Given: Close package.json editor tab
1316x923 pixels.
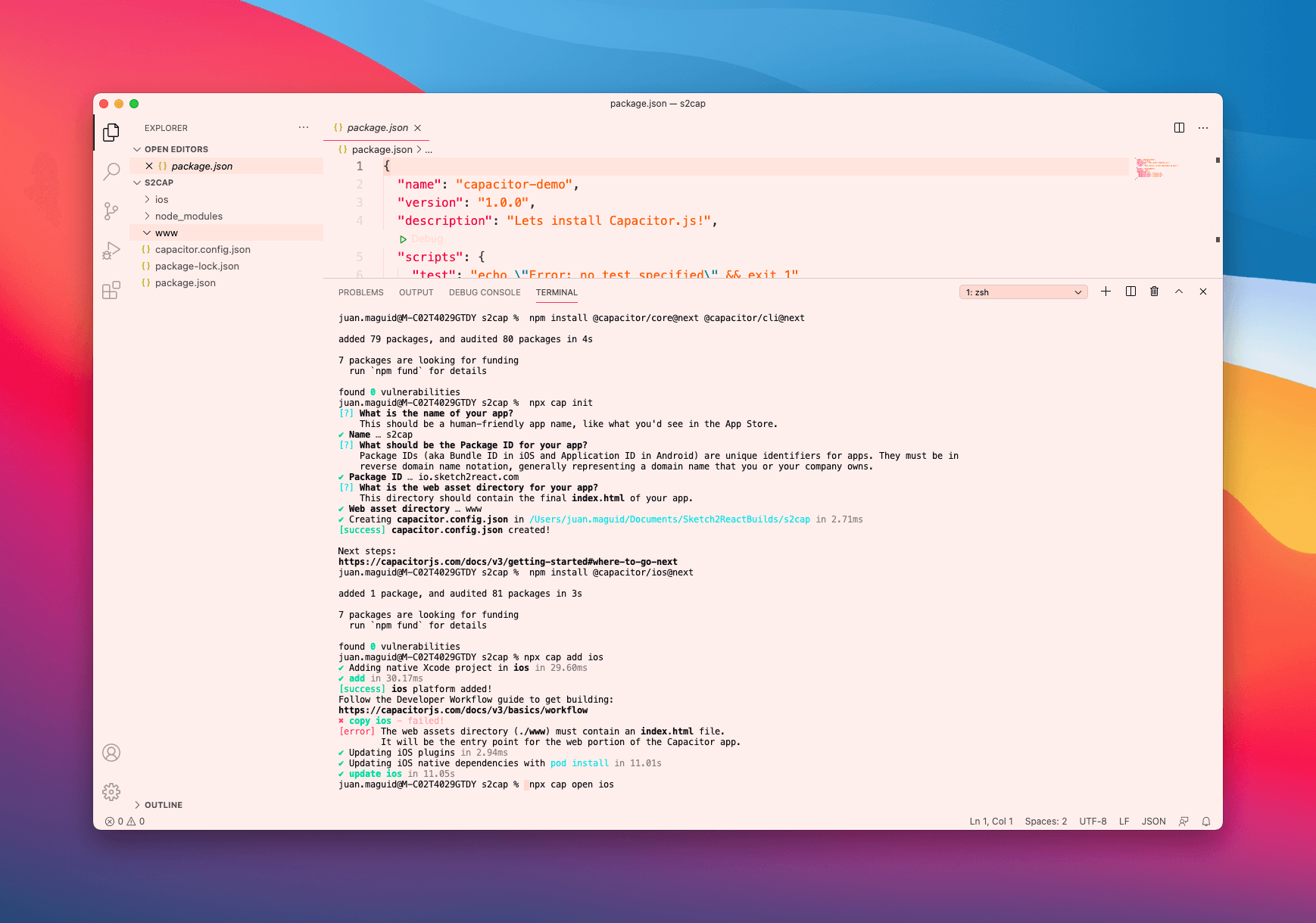Looking at the screenshot, I should click(417, 128).
